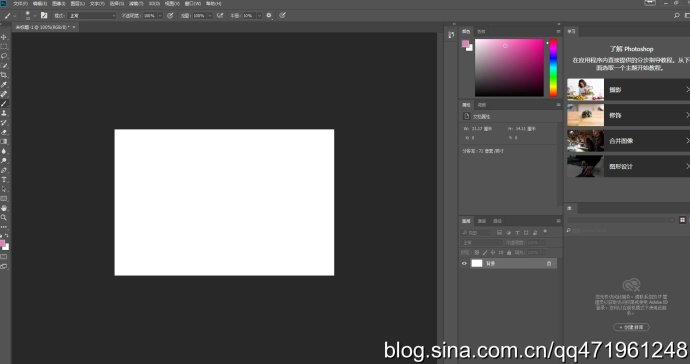Filter layers by pixel layer icon

[499, 232]
